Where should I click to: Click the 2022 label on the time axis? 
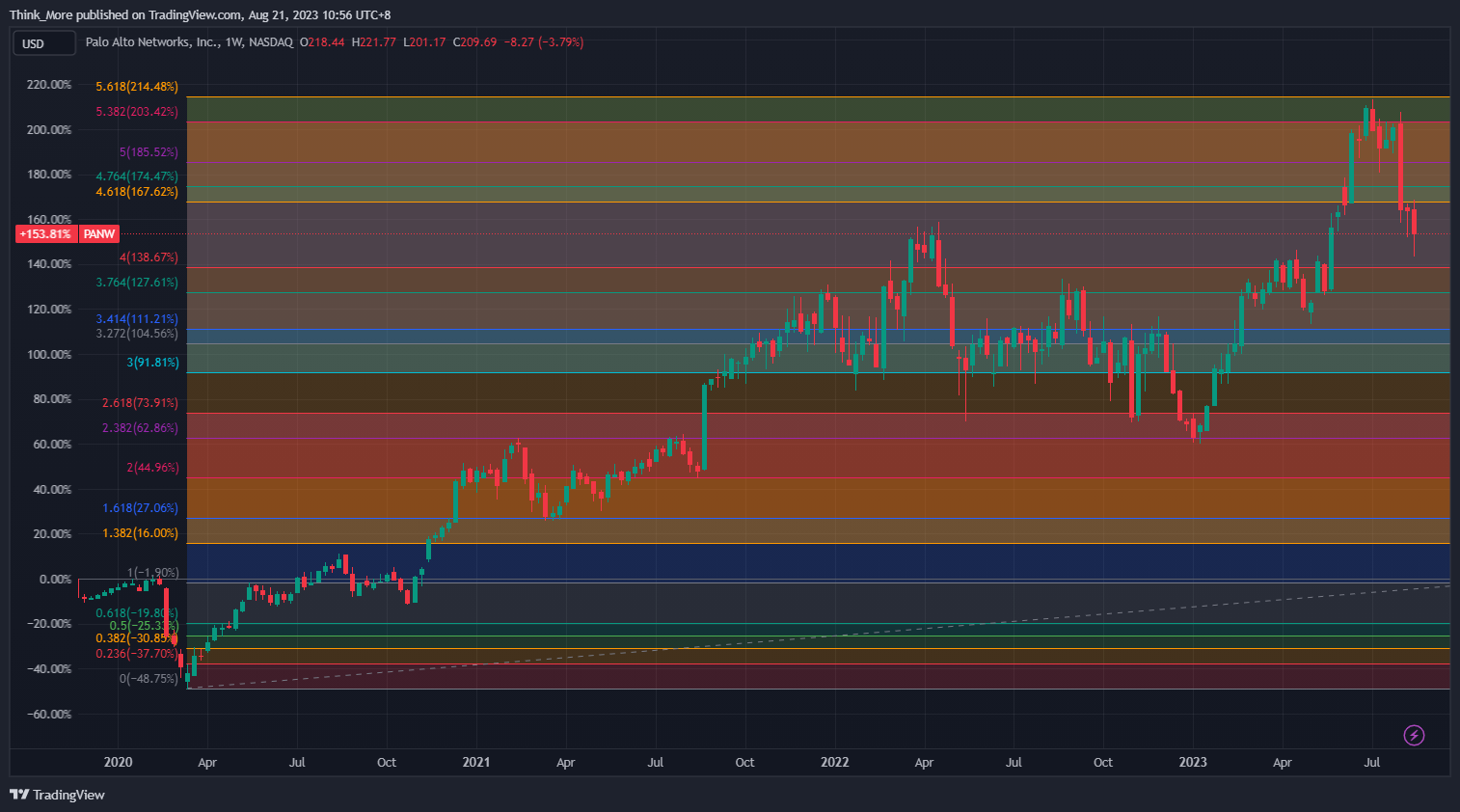[x=835, y=762]
